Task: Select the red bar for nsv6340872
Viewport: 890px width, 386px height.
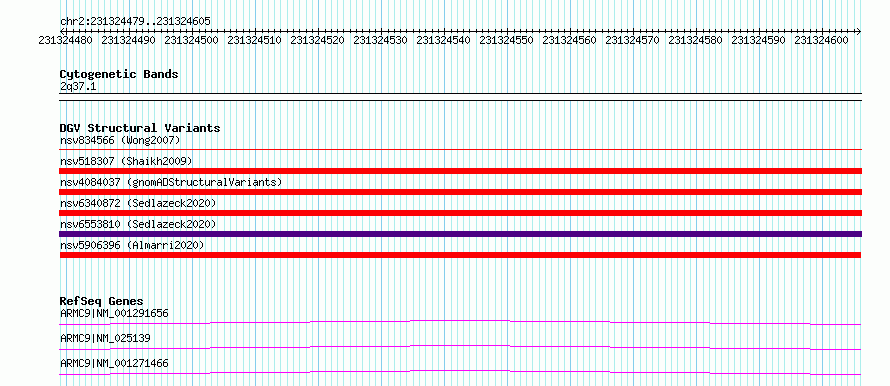Action: [x=460, y=213]
